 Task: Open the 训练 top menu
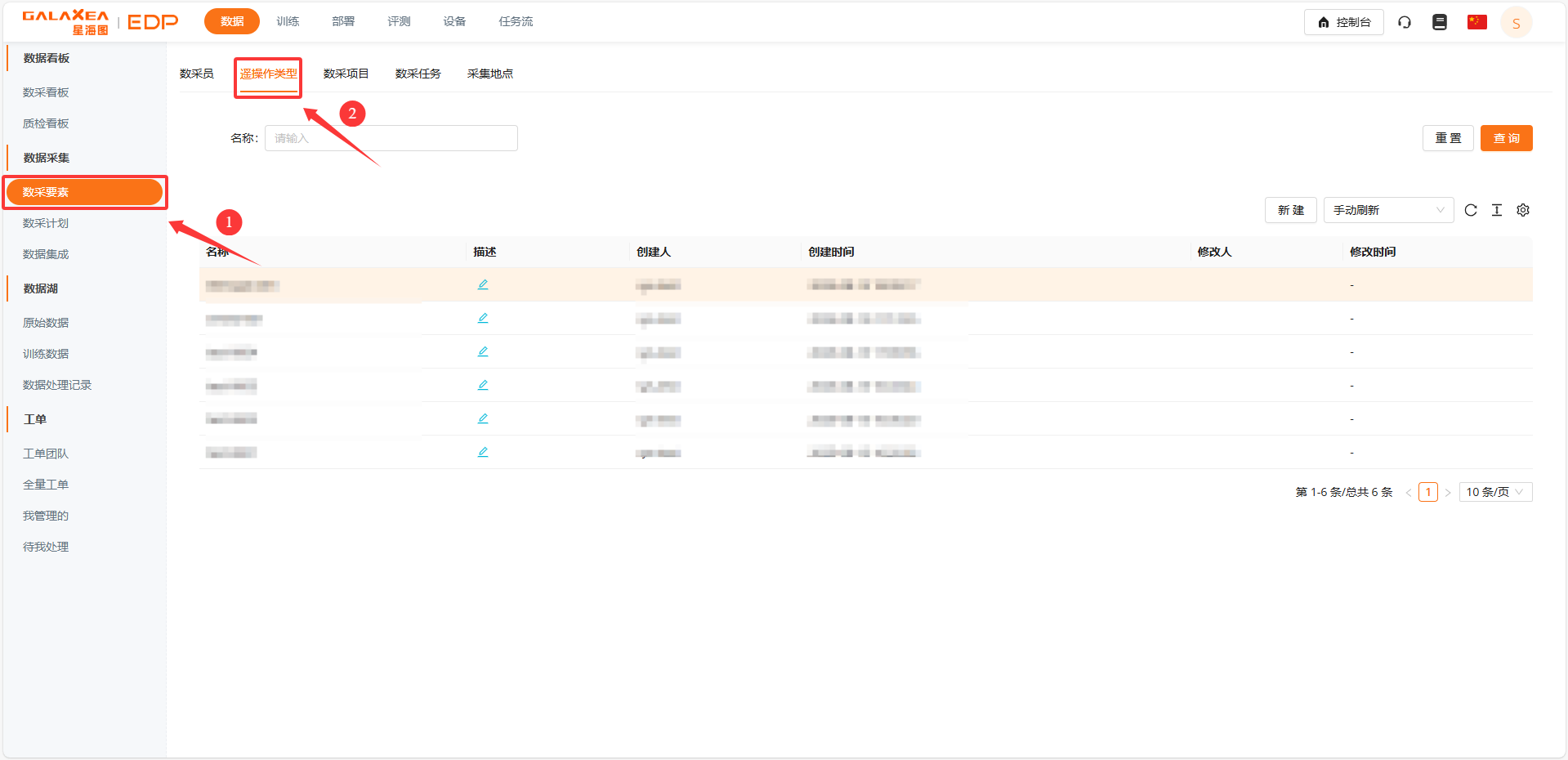pos(288,21)
